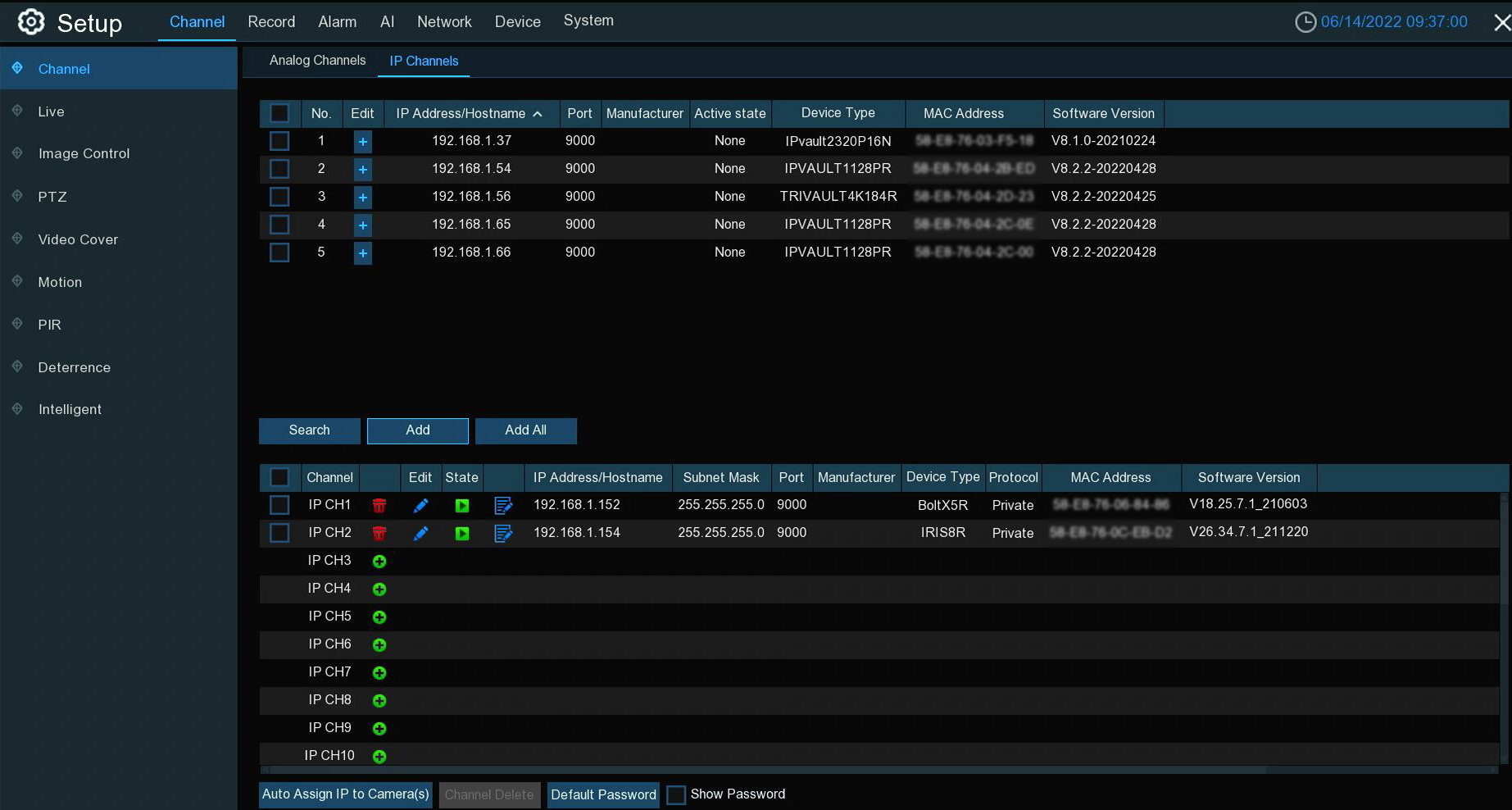
Task: Open Video Cover in the sidebar
Action: point(119,239)
